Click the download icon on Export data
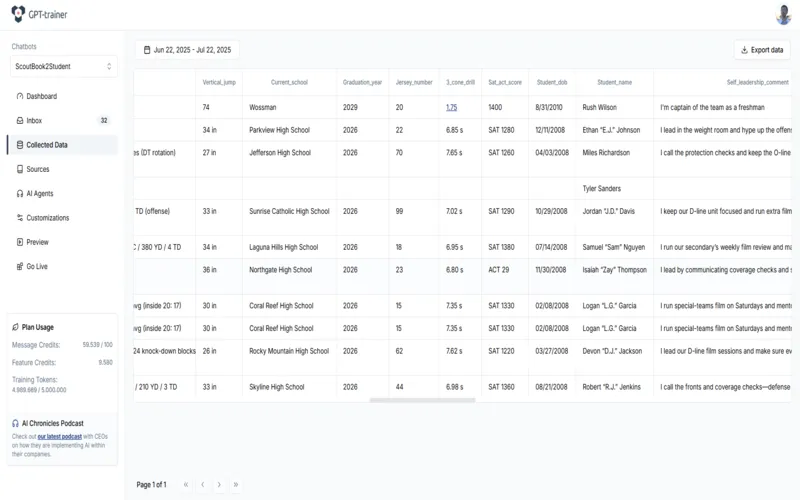 (x=744, y=50)
